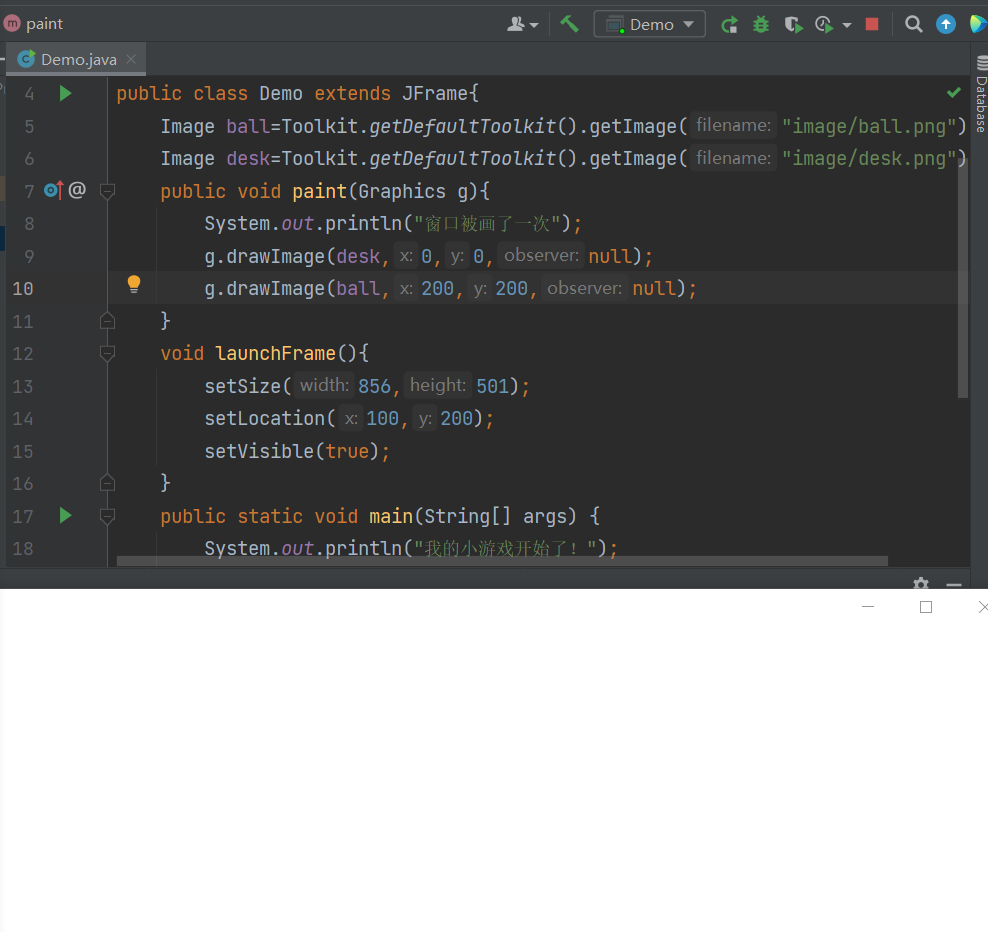Click line number 13 in the gutter
The height and width of the screenshot is (932, 988).
click(x=23, y=386)
